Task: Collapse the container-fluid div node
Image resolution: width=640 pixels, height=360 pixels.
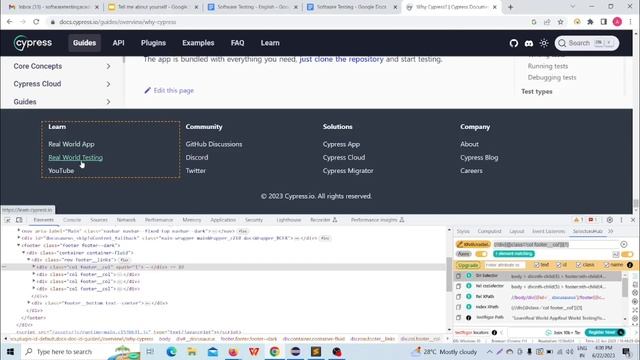Action: click(24, 253)
